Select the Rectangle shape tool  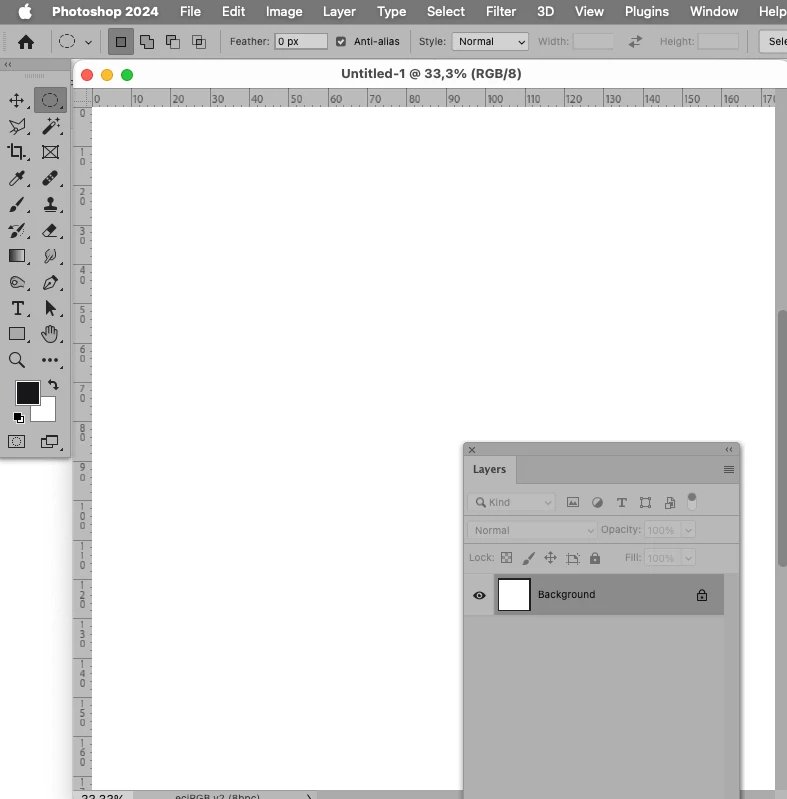pyautogui.click(x=17, y=334)
